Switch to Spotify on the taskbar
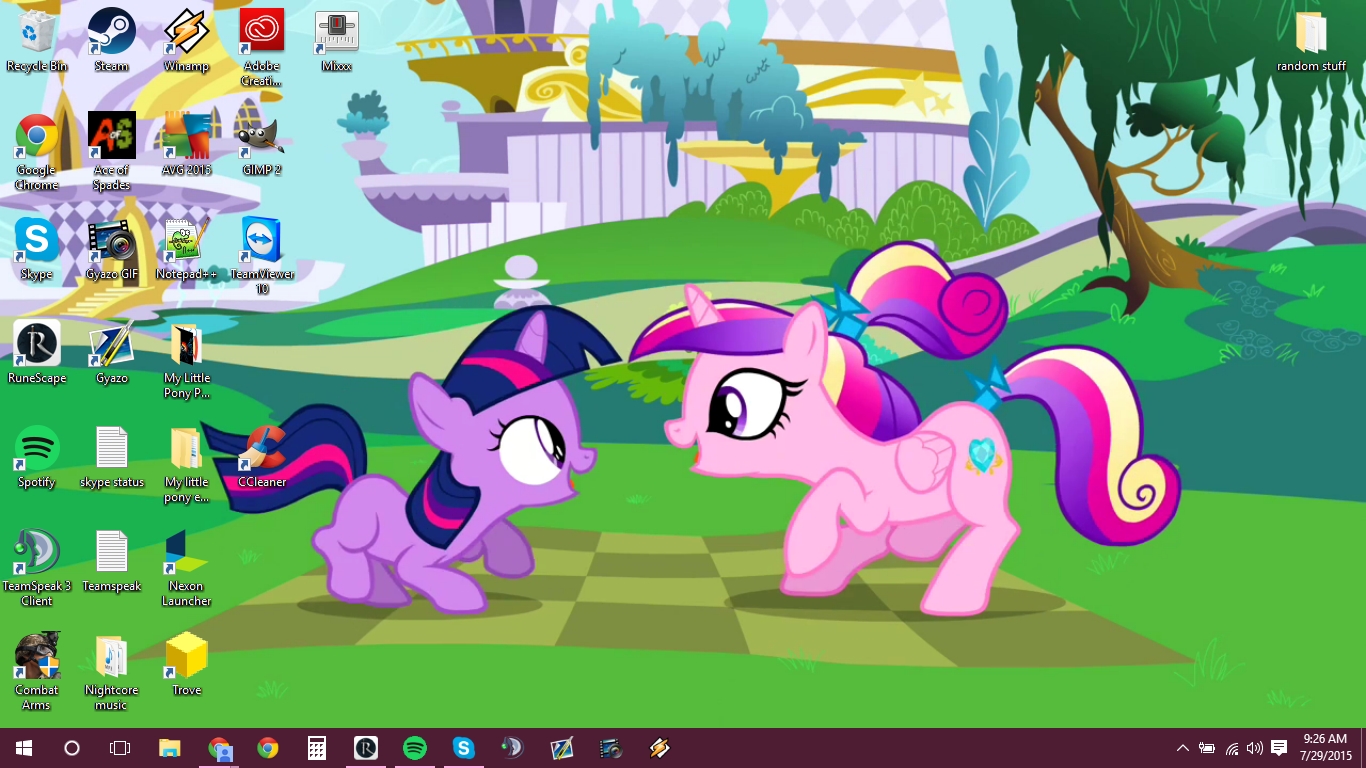Image resolution: width=1366 pixels, height=768 pixels. 415,748
